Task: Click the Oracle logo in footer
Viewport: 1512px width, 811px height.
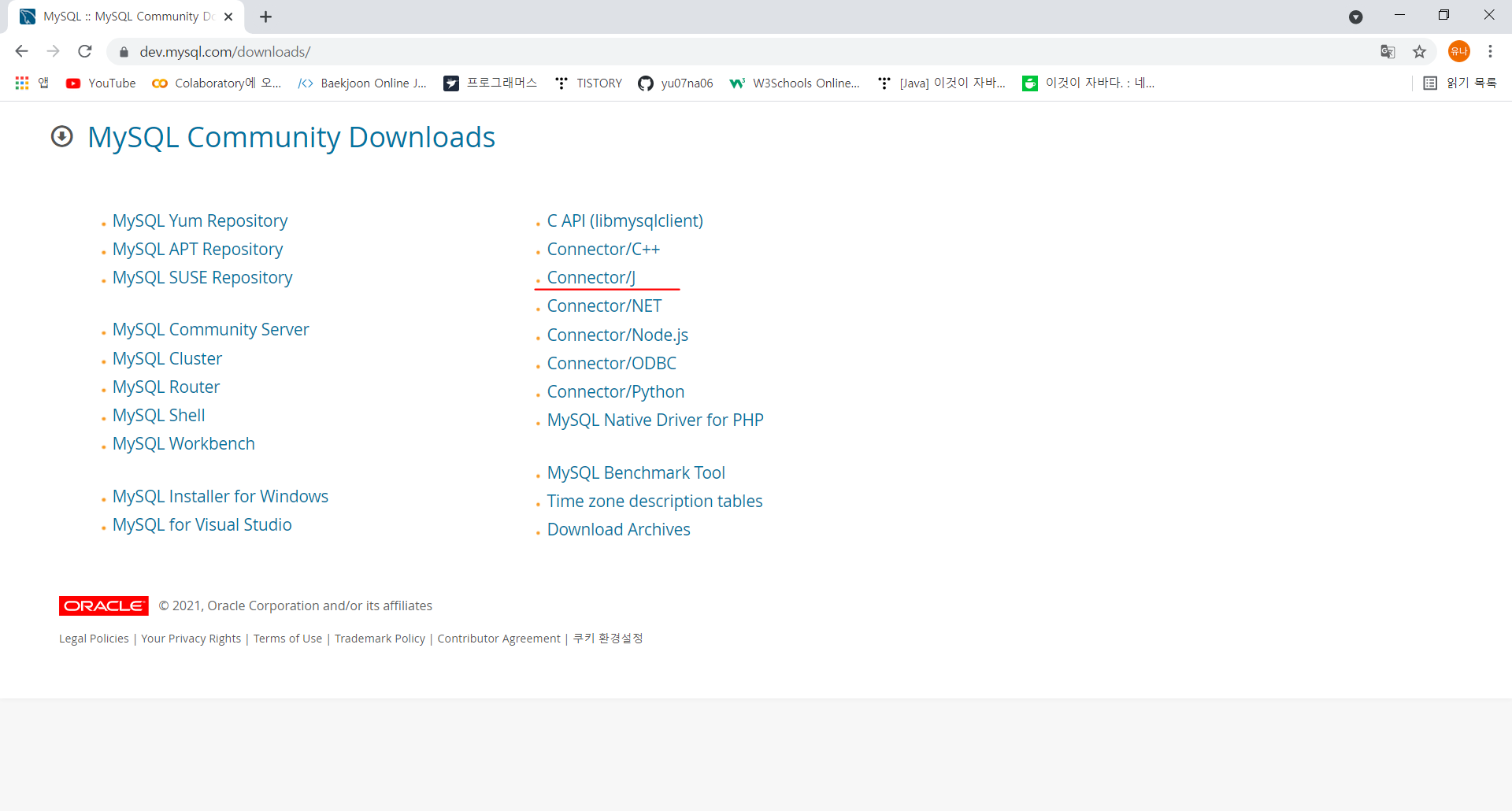Action: 104,605
